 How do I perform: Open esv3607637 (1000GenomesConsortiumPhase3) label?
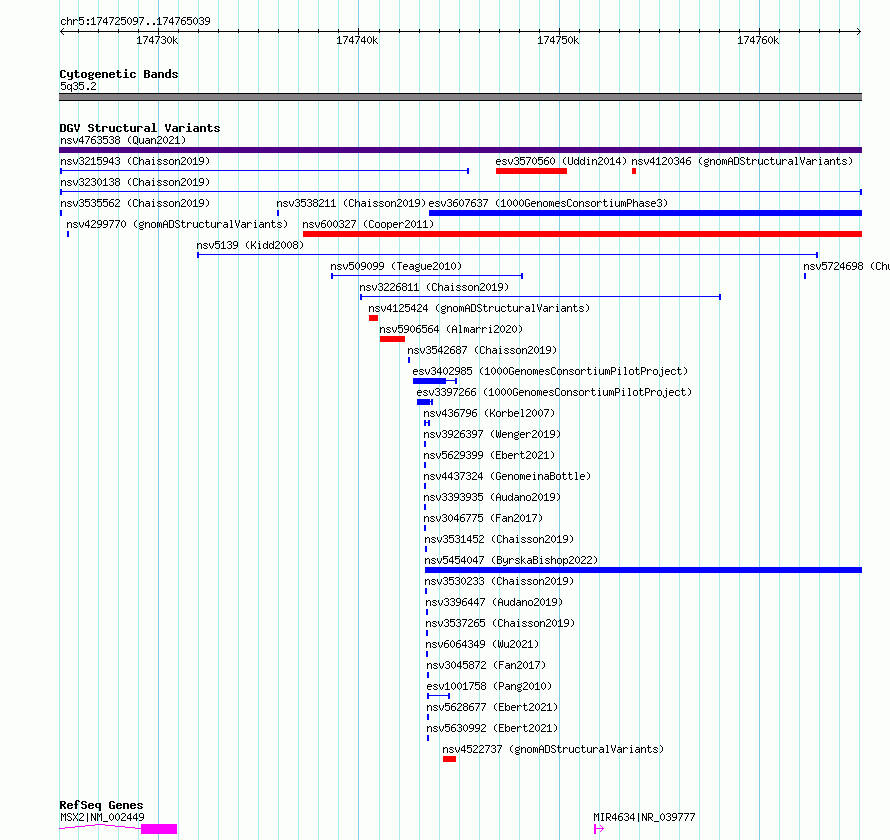pos(548,203)
